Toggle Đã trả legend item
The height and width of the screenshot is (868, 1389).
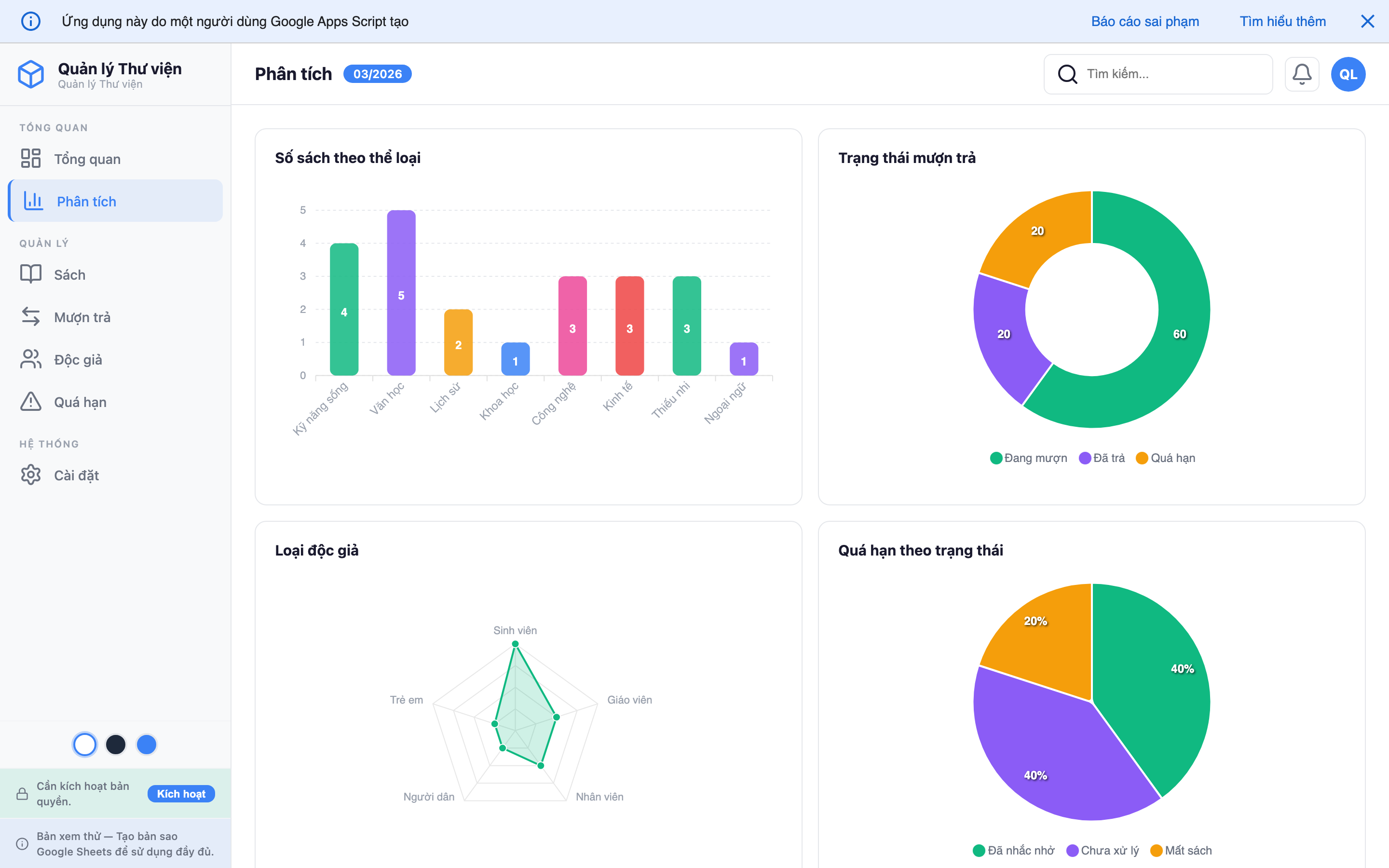(1102, 458)
